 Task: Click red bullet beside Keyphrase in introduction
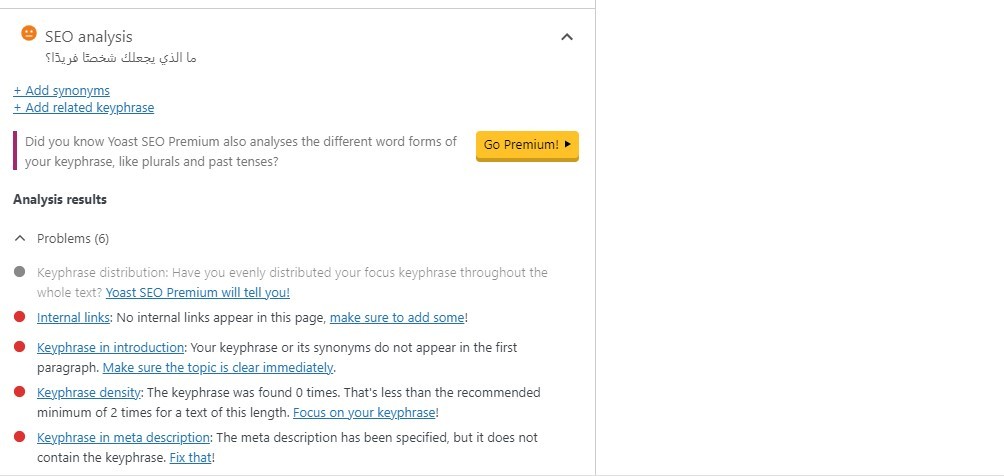(19, 347)
